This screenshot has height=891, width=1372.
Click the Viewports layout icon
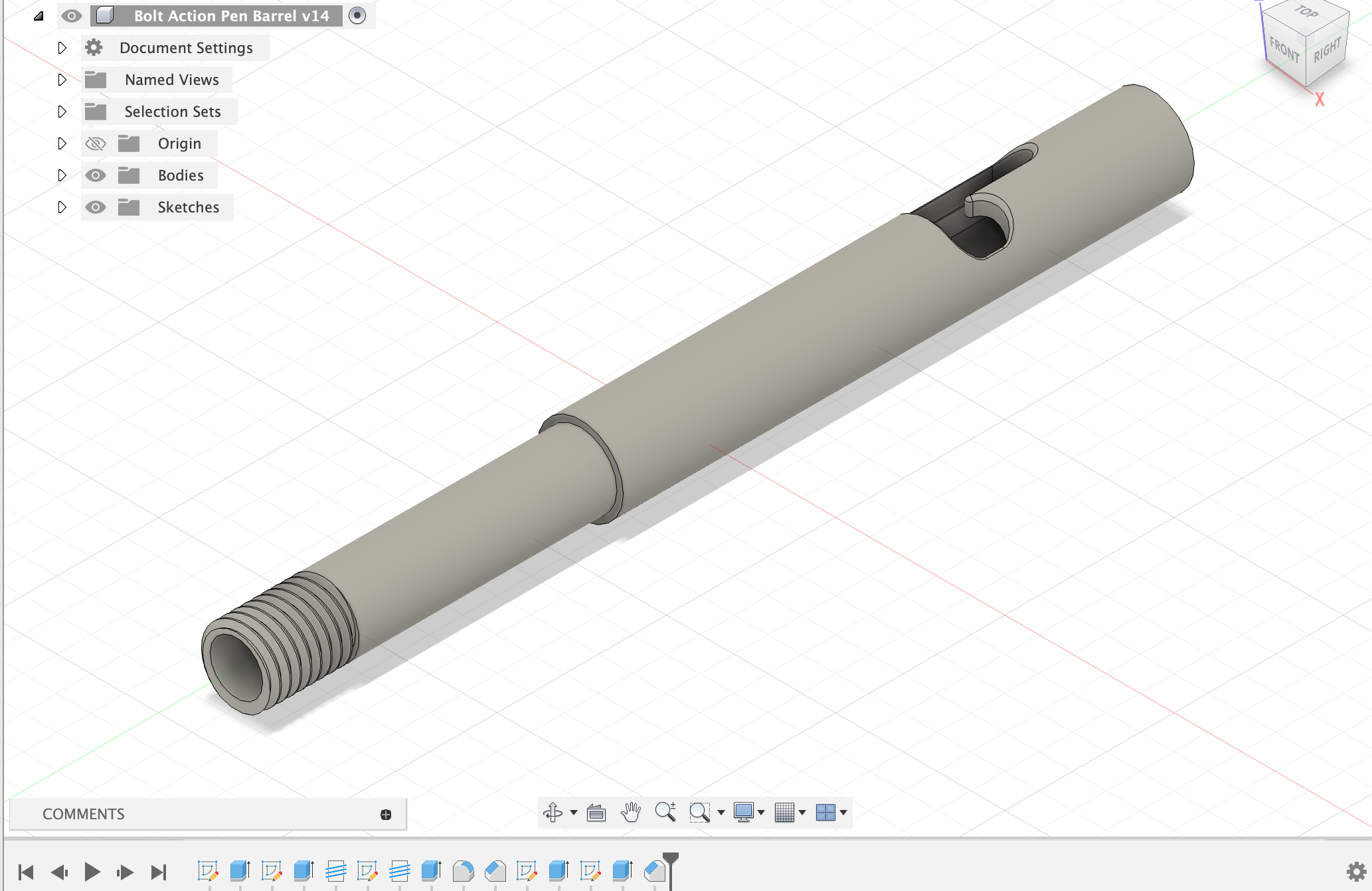coord(825,812)
